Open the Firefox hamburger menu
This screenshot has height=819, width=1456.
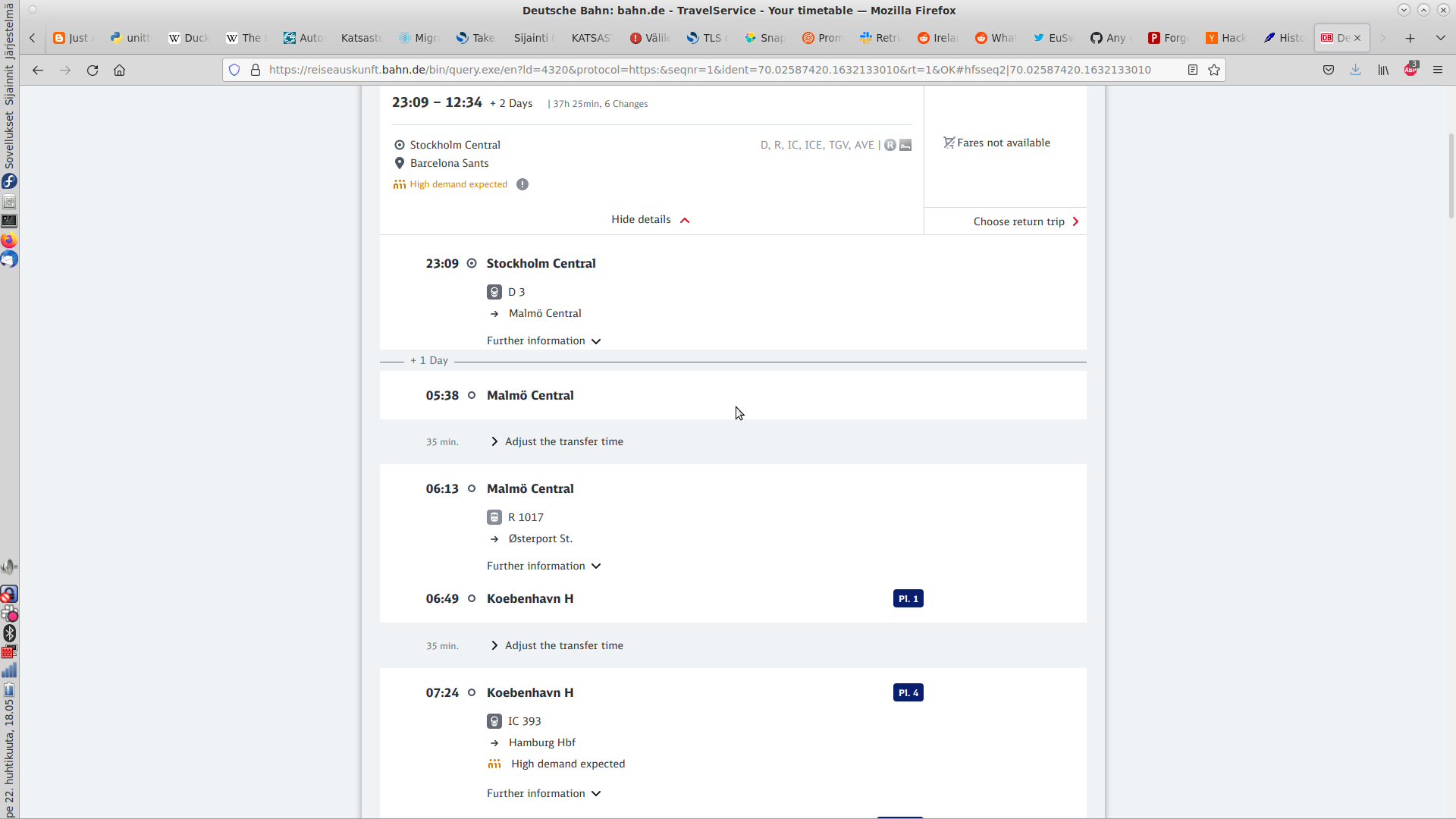(x=1438, y=70)
